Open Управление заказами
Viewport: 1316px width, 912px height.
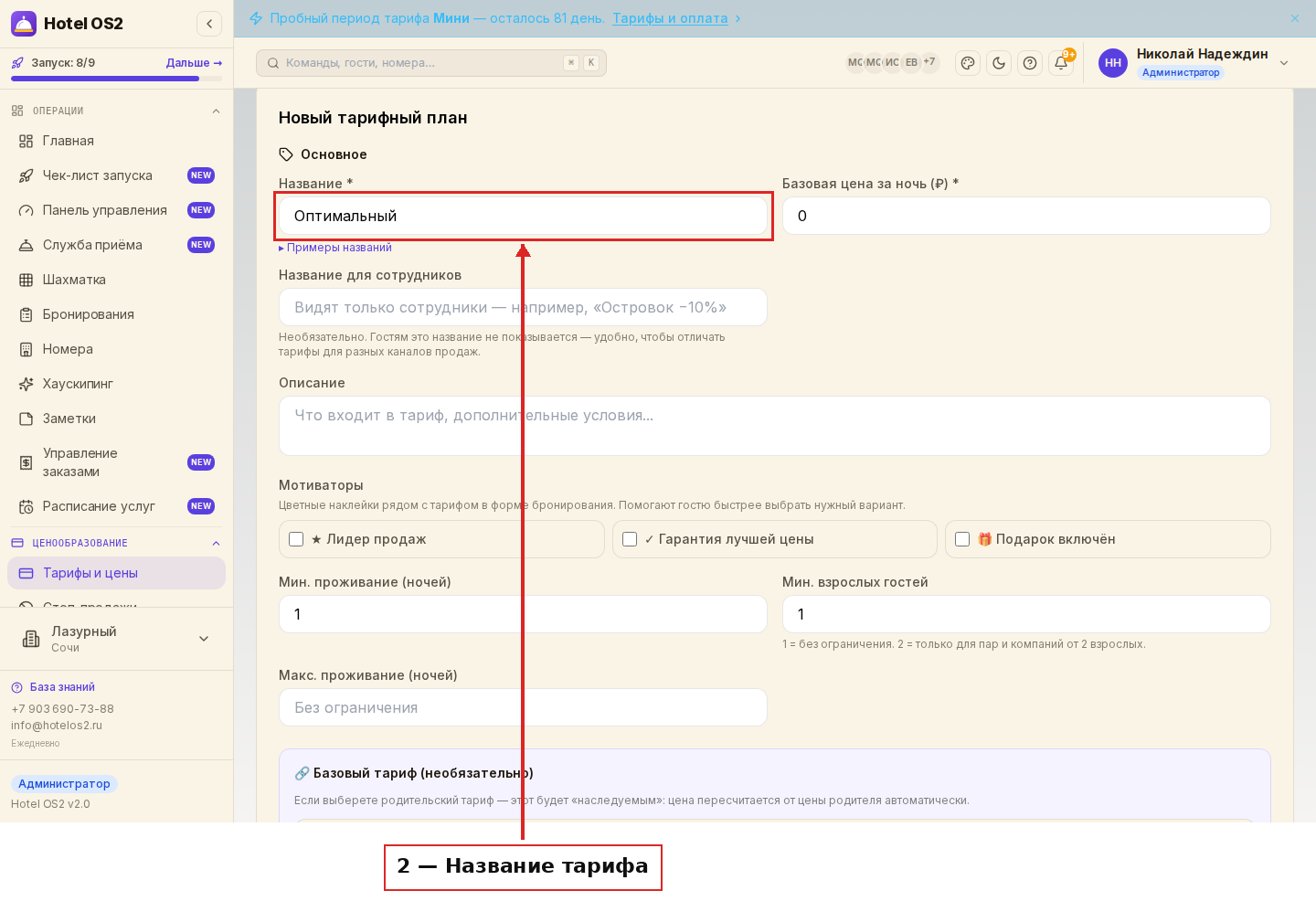click(116, 462)
